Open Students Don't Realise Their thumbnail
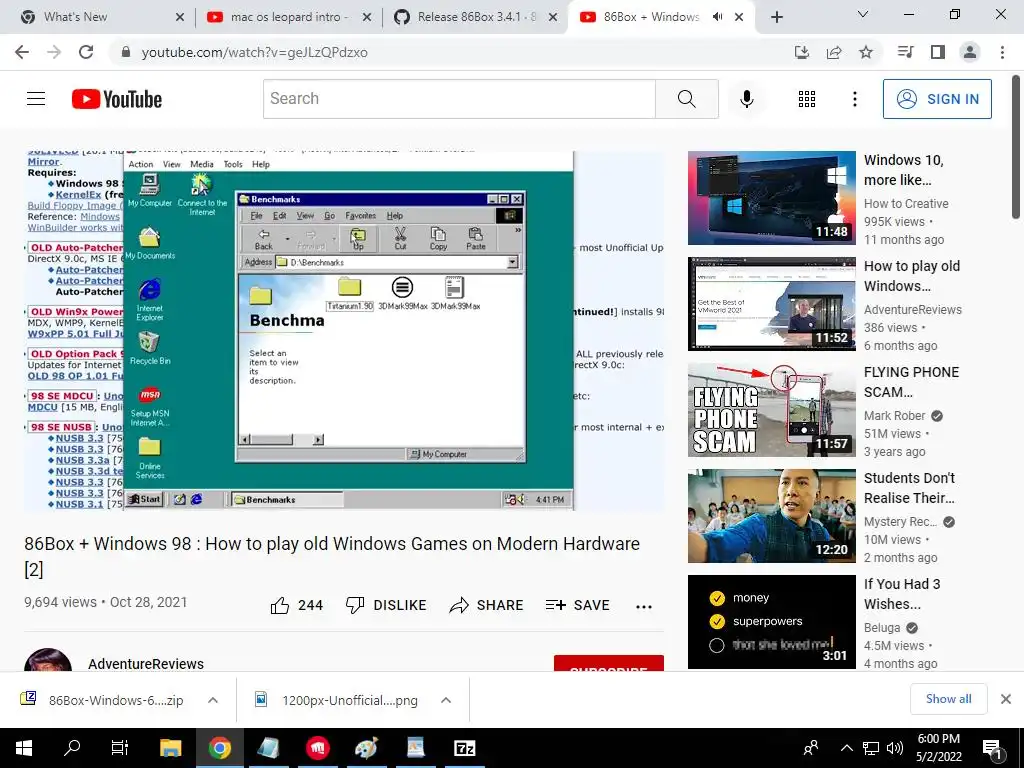Image resolution: width=1024 pixels, height=768 pixels. click(x=771, y=516)
